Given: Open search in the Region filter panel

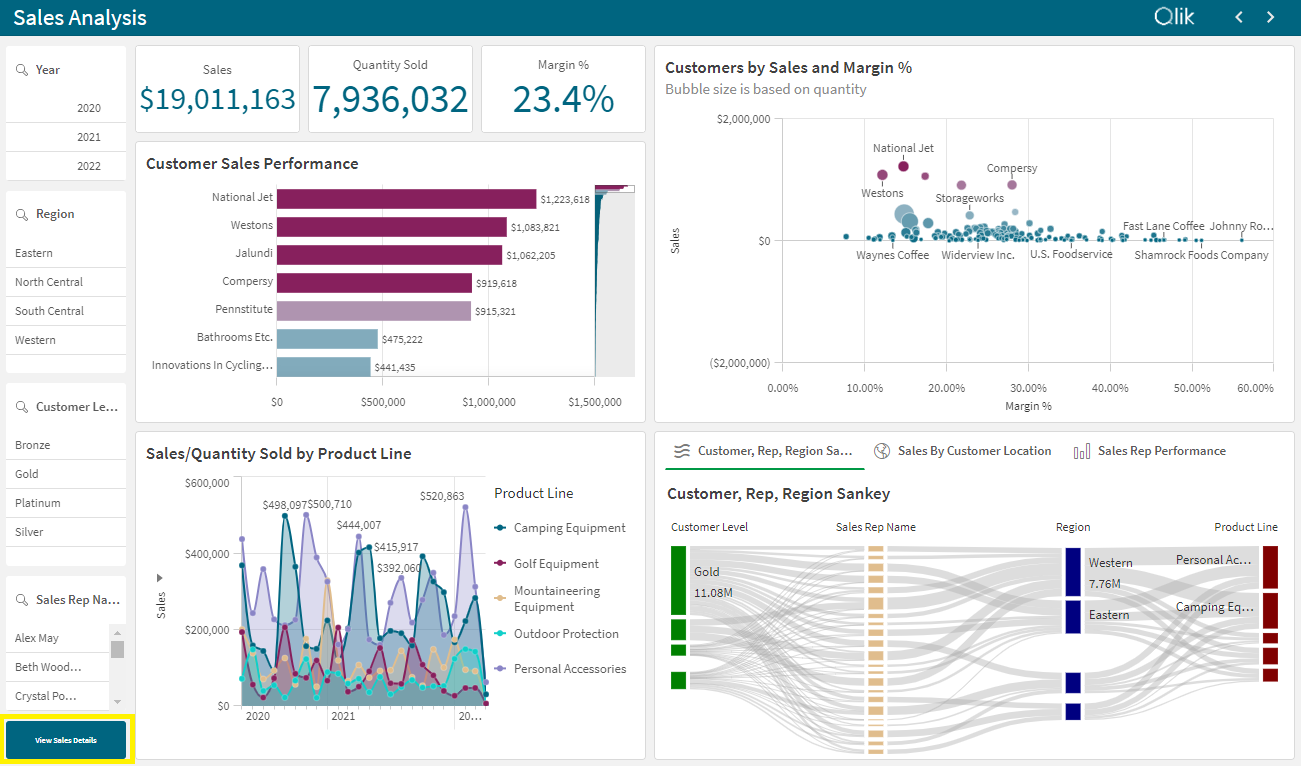Looking at the screenshot, I should tap(23, 213).
